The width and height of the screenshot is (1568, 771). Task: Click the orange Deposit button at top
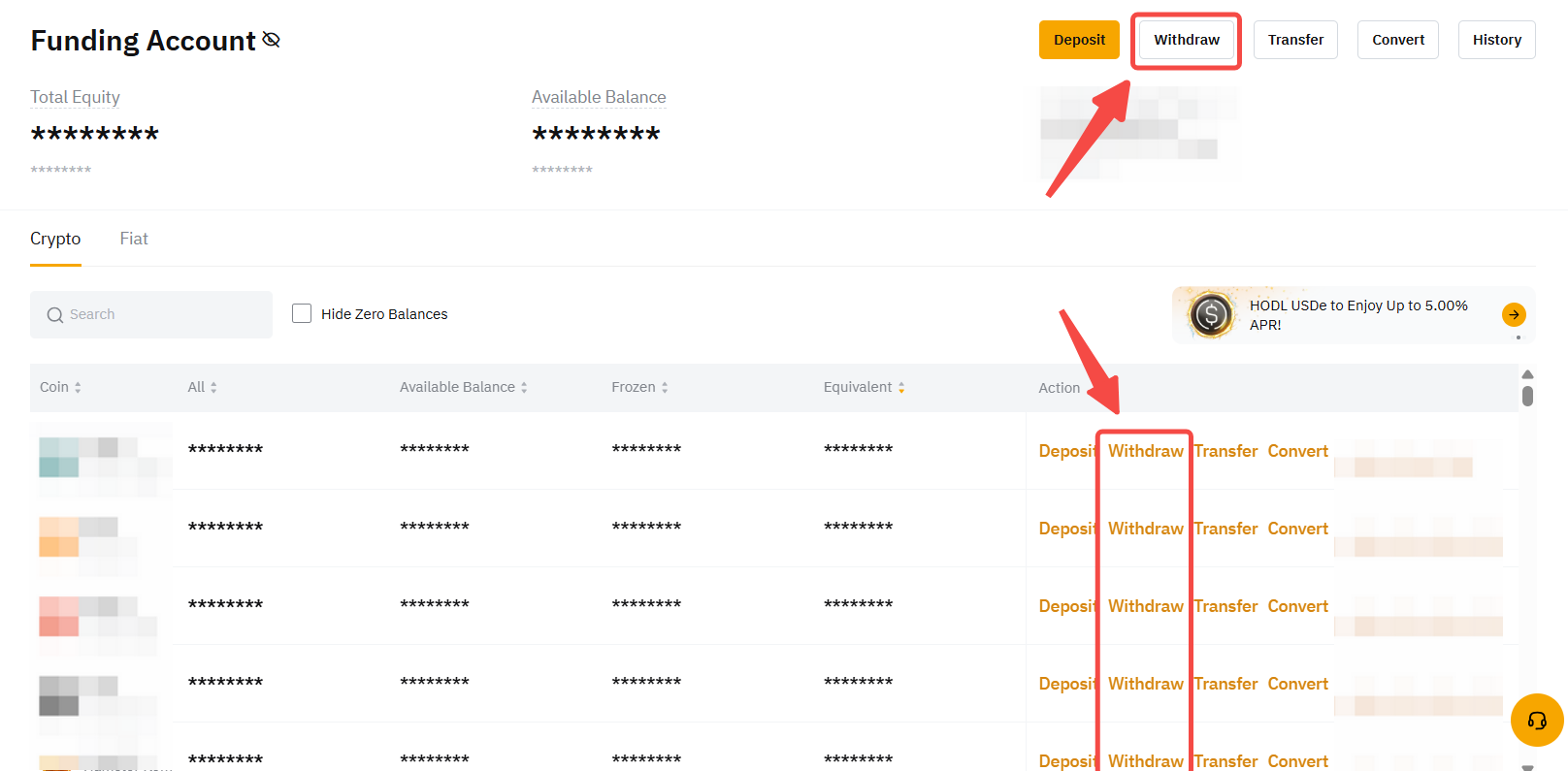tap(1079, 40)
